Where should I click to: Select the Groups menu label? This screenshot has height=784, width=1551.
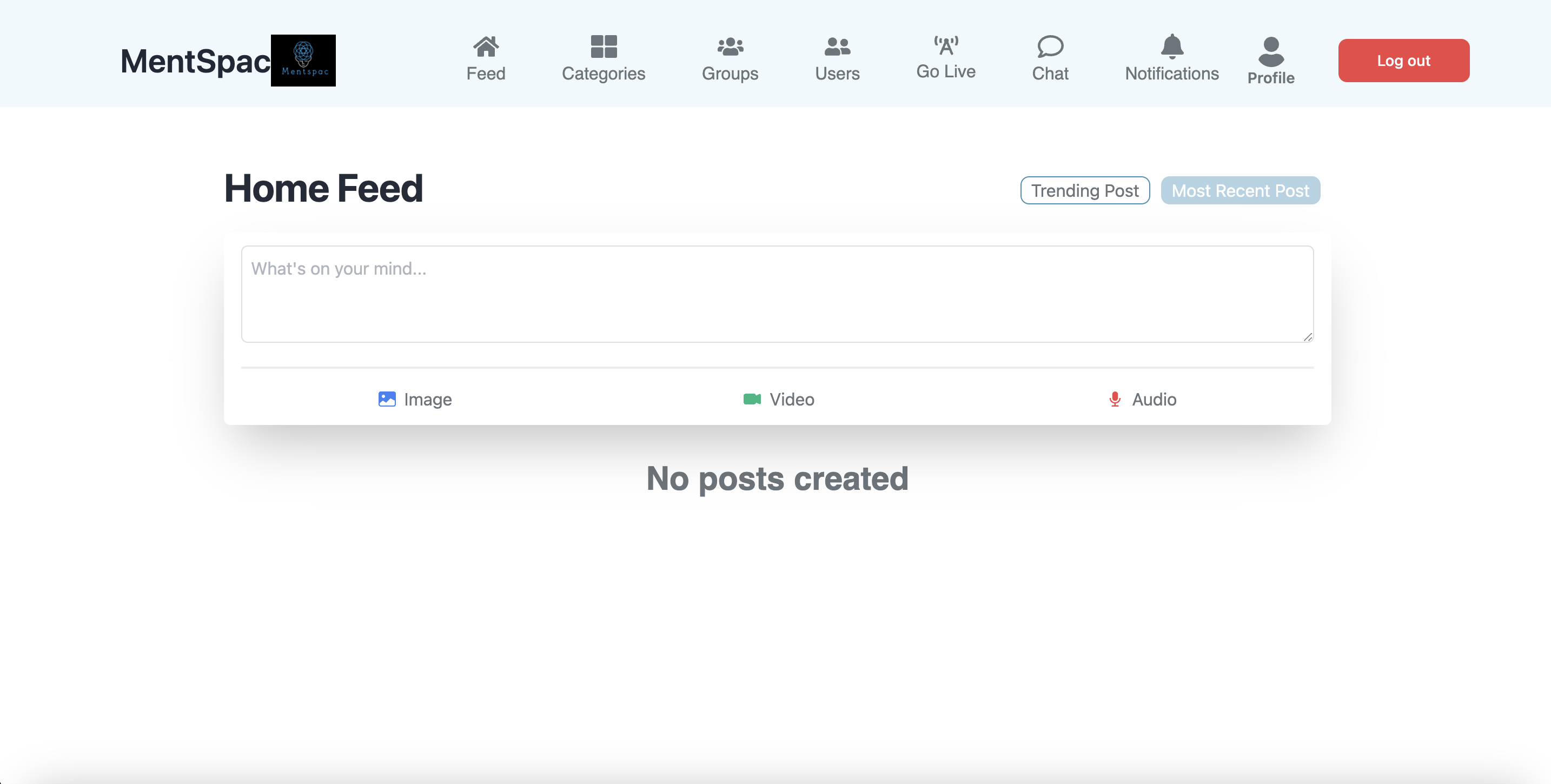[730, 74]
